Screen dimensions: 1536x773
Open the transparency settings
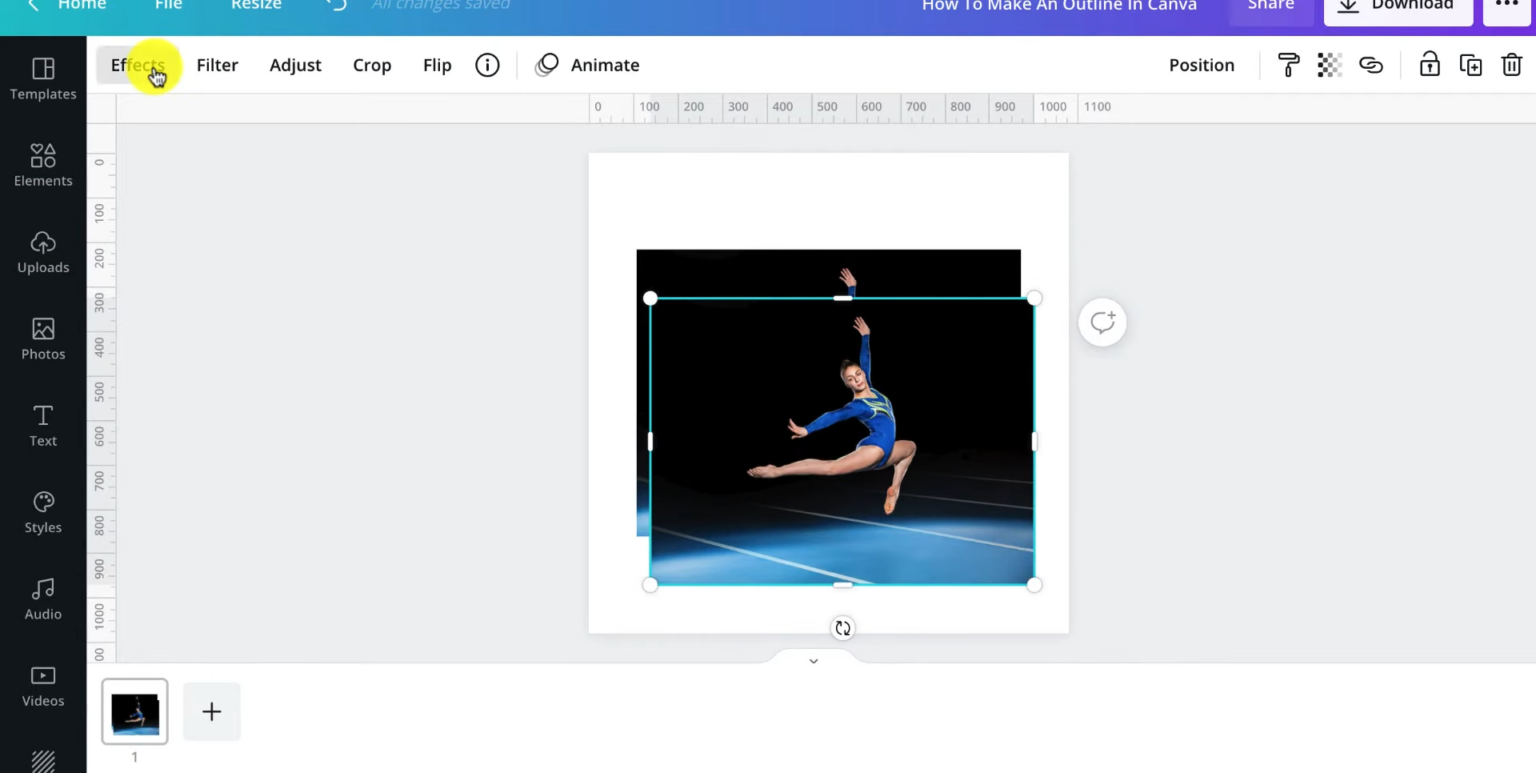tap(1329, 64)
